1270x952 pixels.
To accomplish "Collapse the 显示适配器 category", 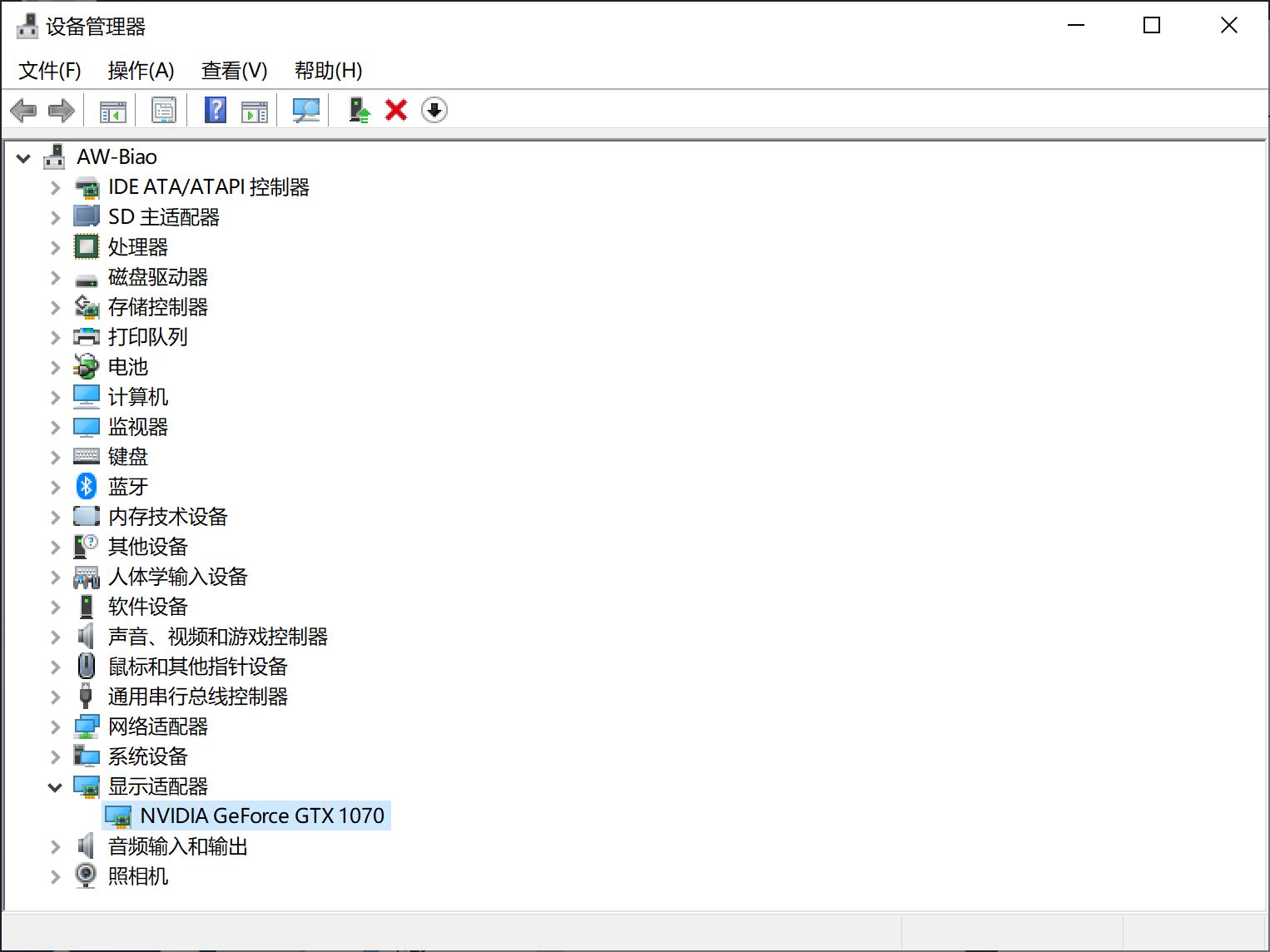I will click(x=55, y=786).
